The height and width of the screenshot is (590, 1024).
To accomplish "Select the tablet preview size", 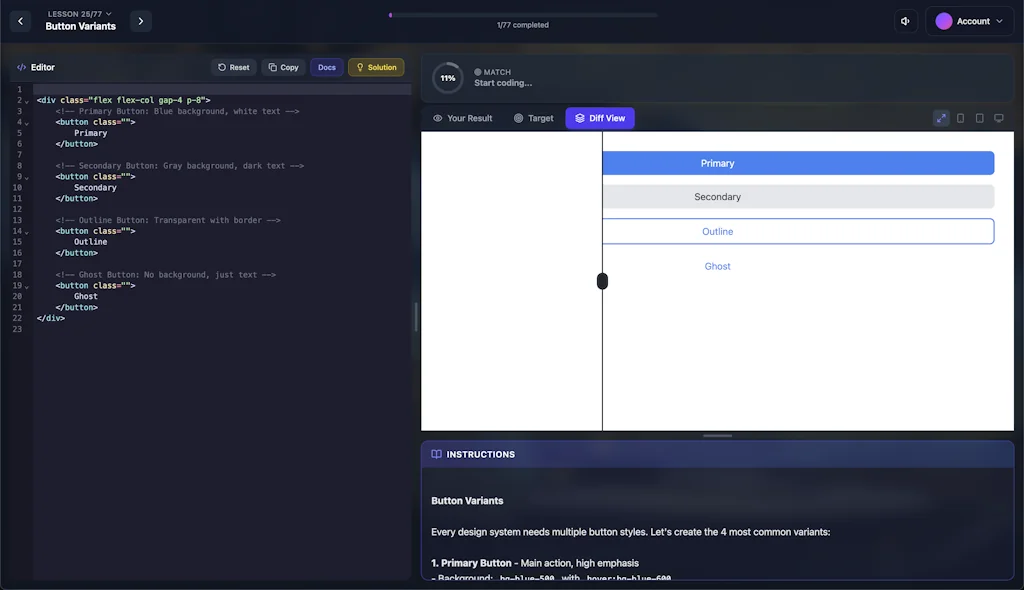I will [x=978, y=117].
